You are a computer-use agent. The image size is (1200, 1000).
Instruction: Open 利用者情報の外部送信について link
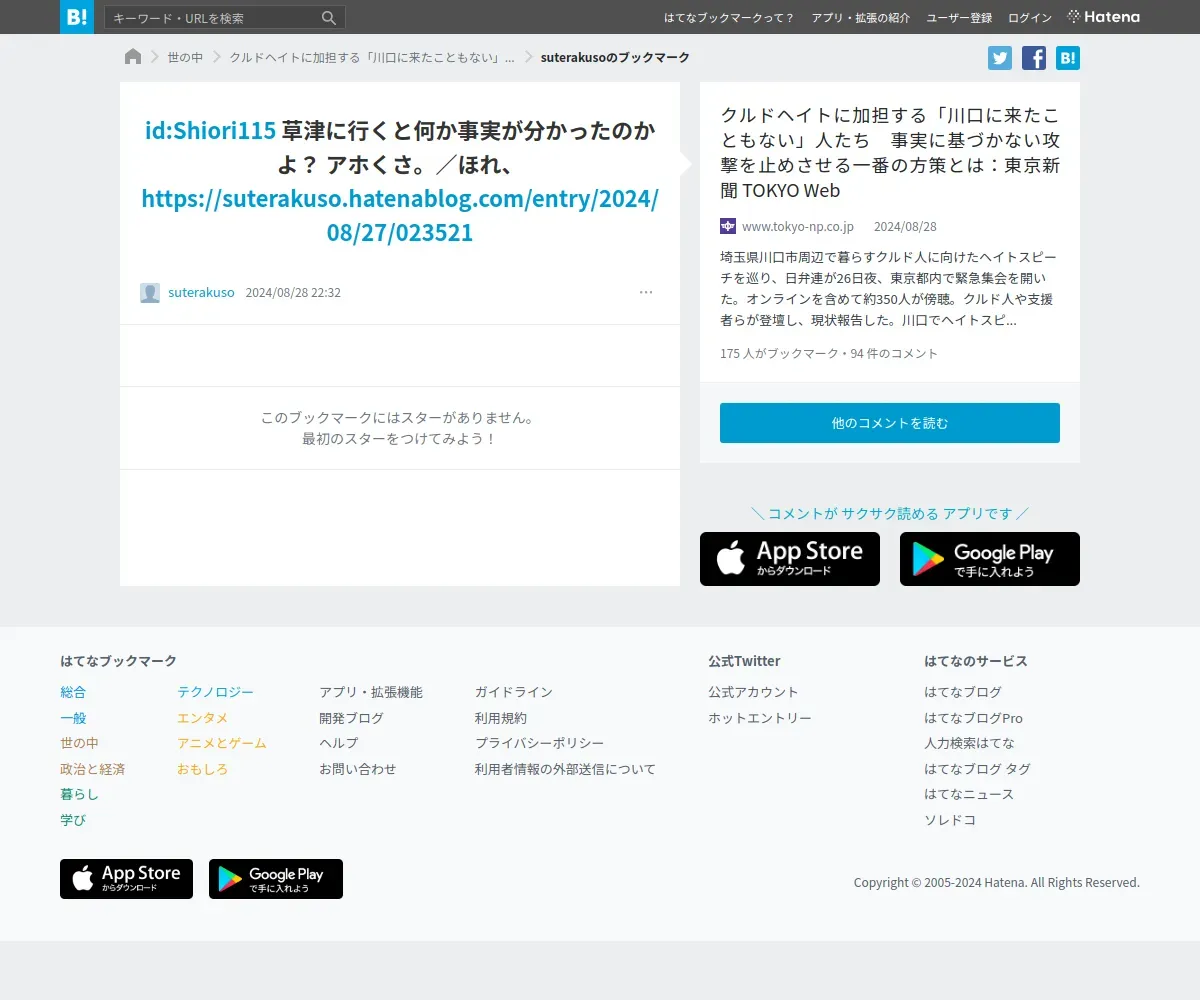click(565, 769)
